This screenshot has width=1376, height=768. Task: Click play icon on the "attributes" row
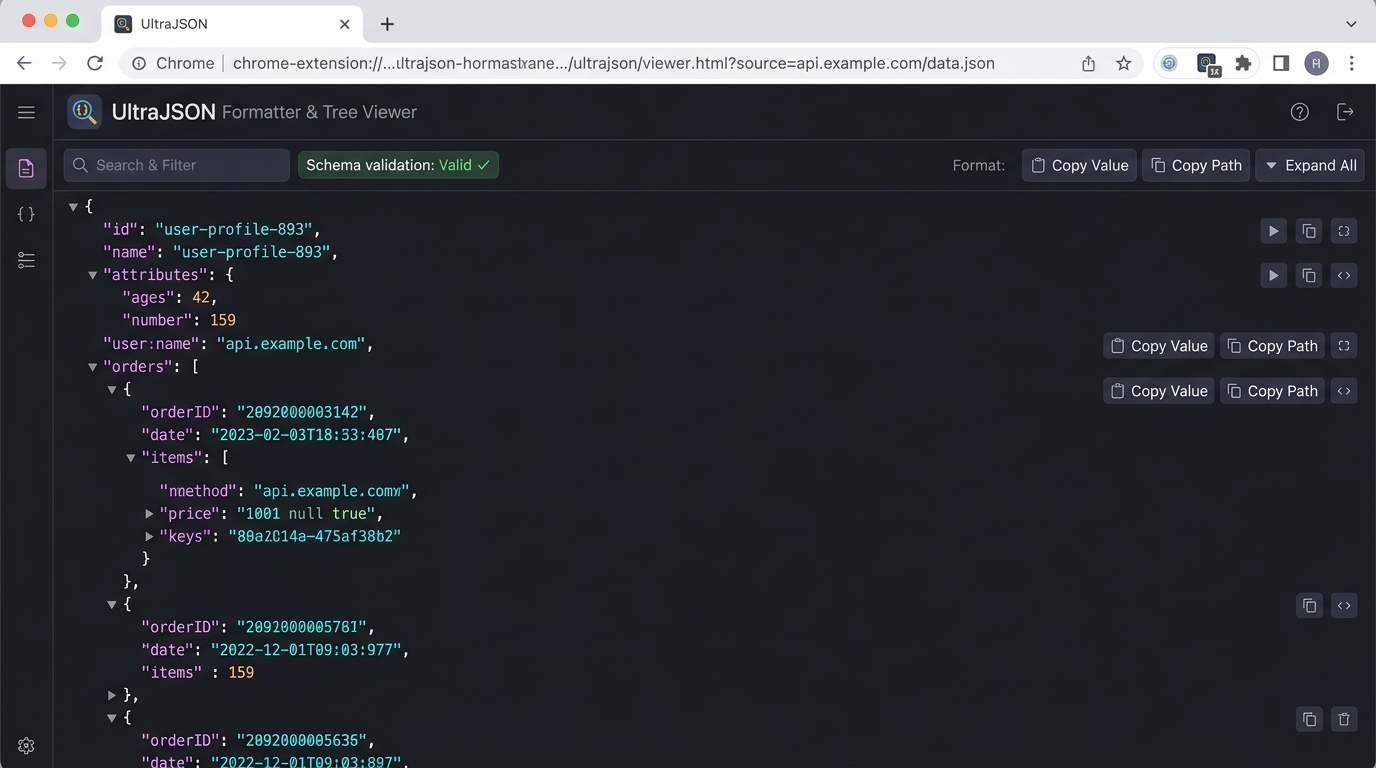(x=1273, y=275)
